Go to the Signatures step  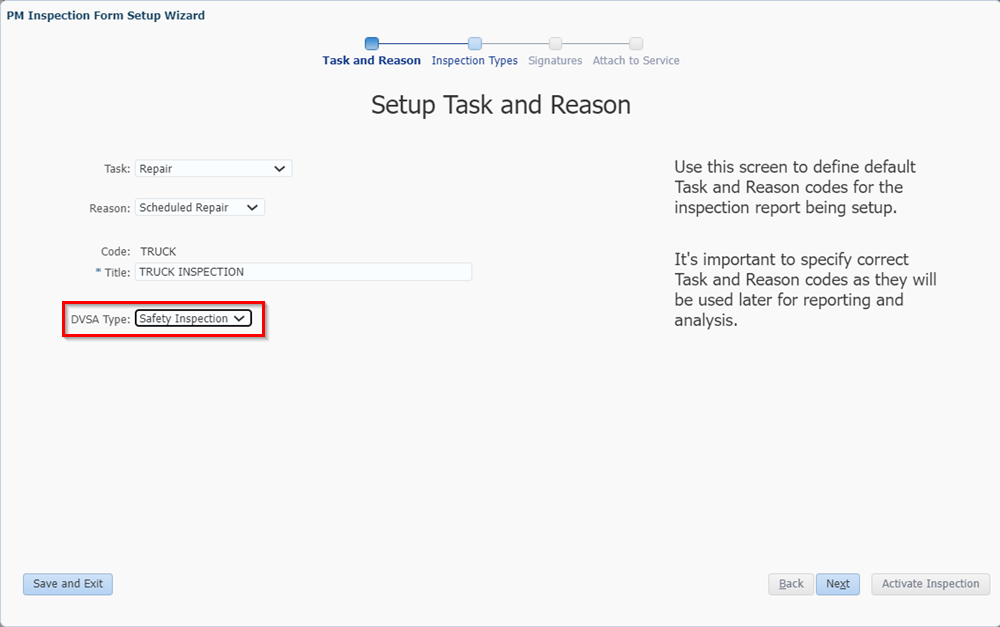pos(555,61)
